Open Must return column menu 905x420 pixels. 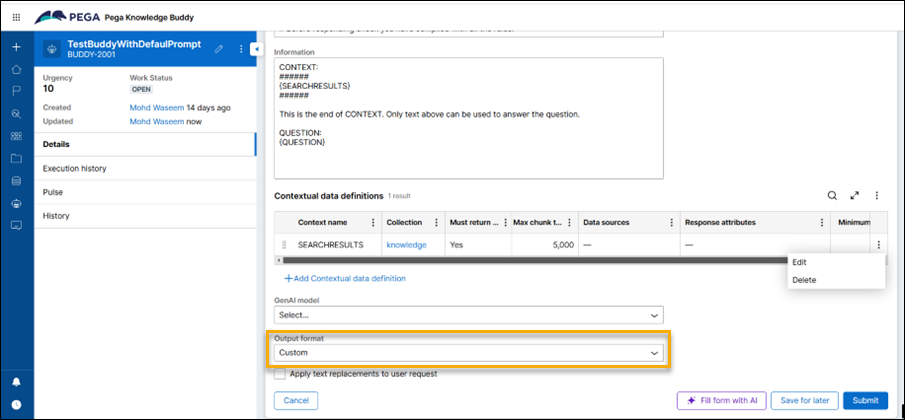point(506,222)
